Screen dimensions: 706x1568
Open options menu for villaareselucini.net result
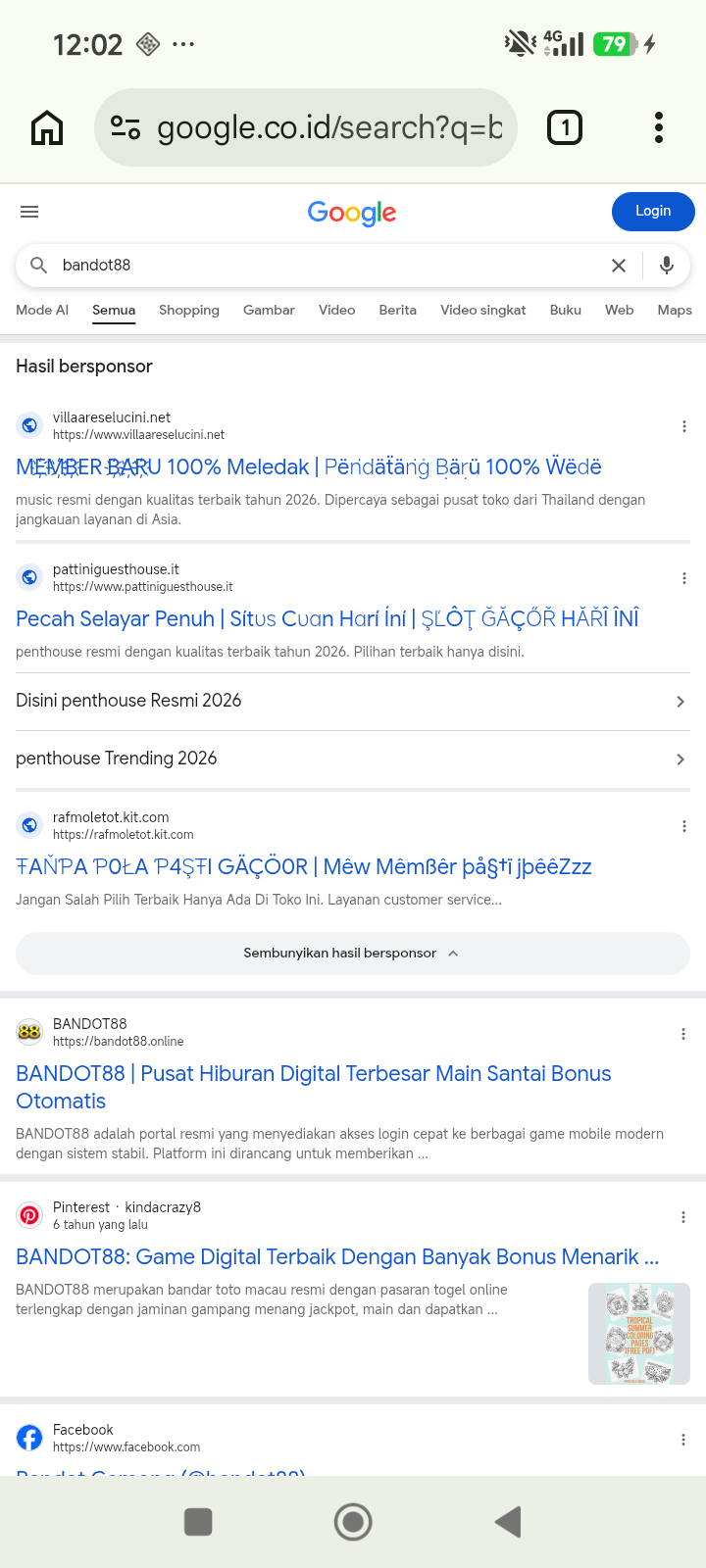point(684,426)
